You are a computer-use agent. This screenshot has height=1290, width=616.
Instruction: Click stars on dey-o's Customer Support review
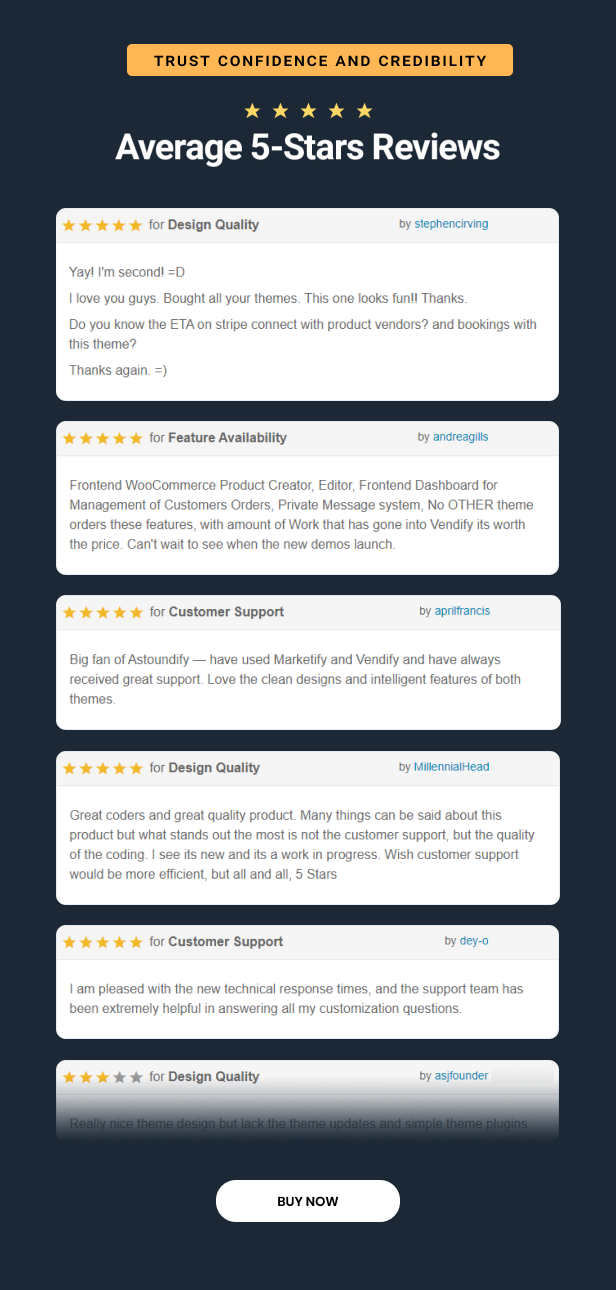(x=102, y=942)
